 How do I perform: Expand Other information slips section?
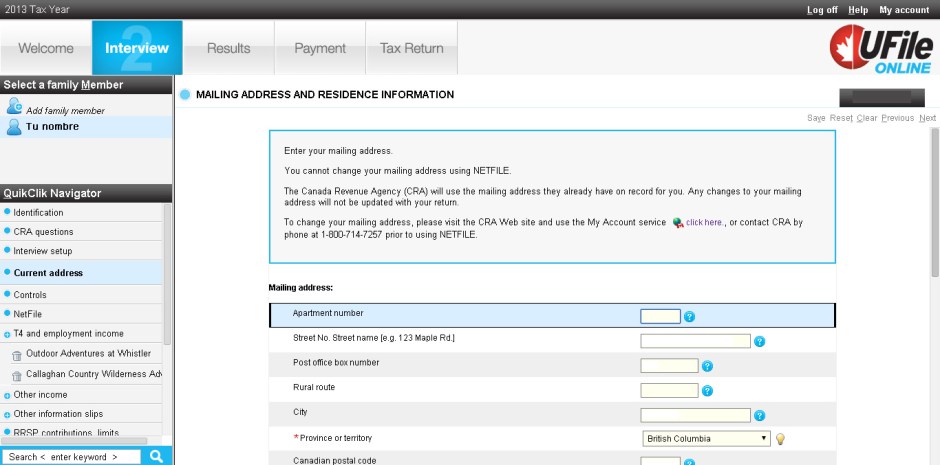tap(7, 414)
